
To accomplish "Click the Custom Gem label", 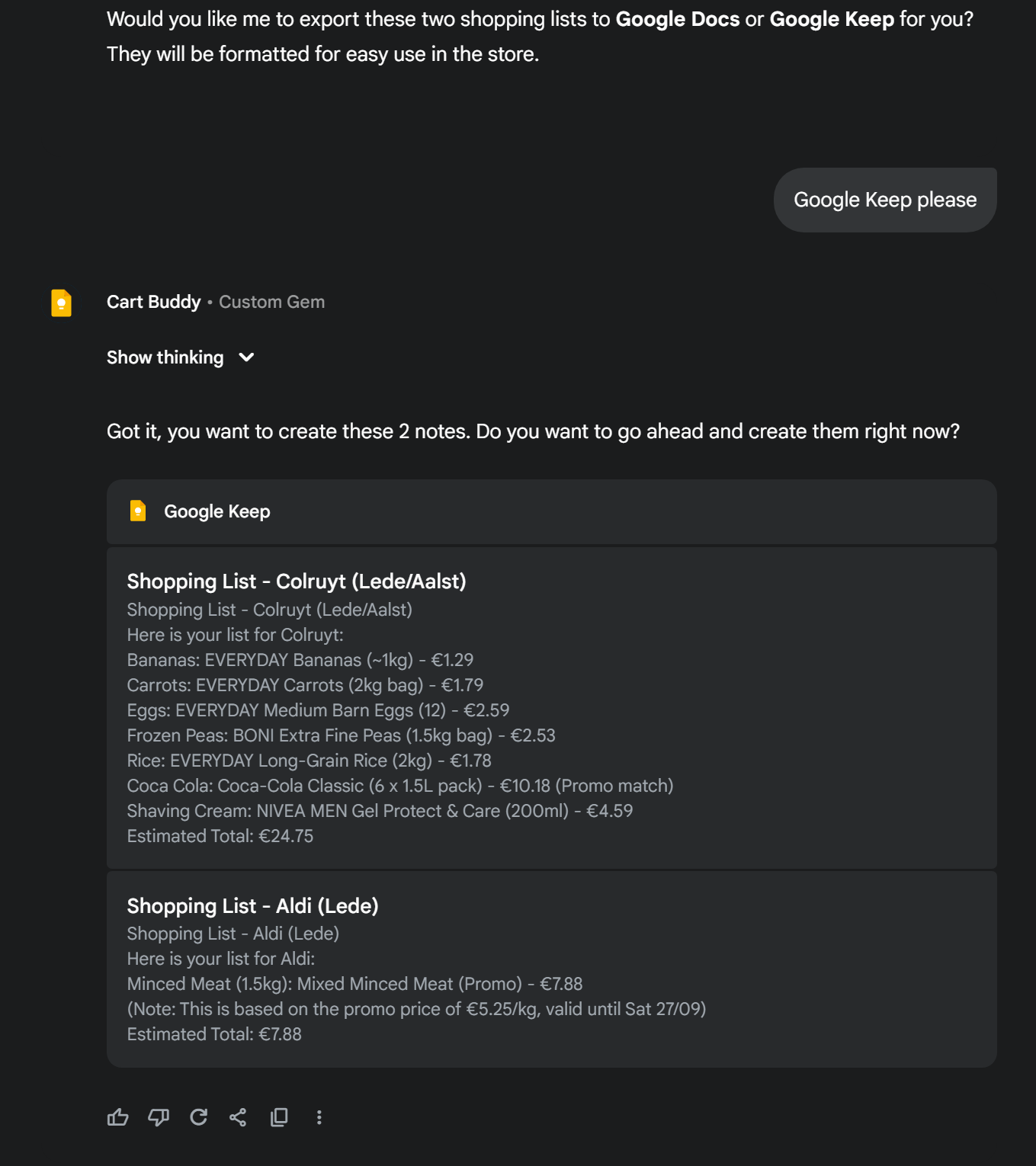I will (x=272, y=302).
